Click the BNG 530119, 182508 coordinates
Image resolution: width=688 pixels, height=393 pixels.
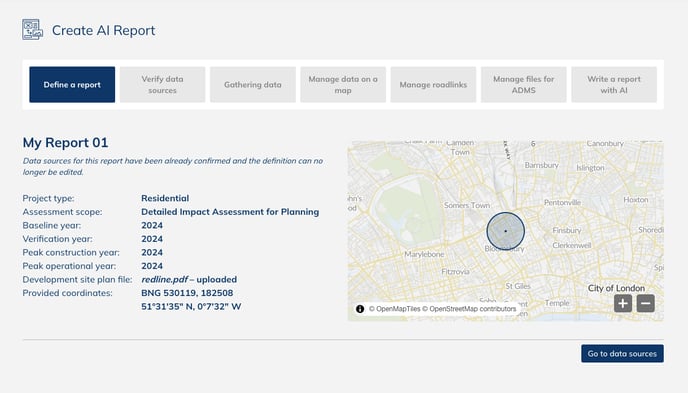click(x=187, y=293)
